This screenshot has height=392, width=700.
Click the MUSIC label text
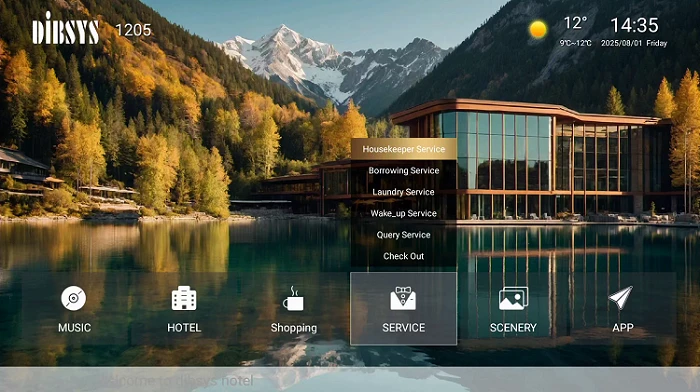coord(75,328)
